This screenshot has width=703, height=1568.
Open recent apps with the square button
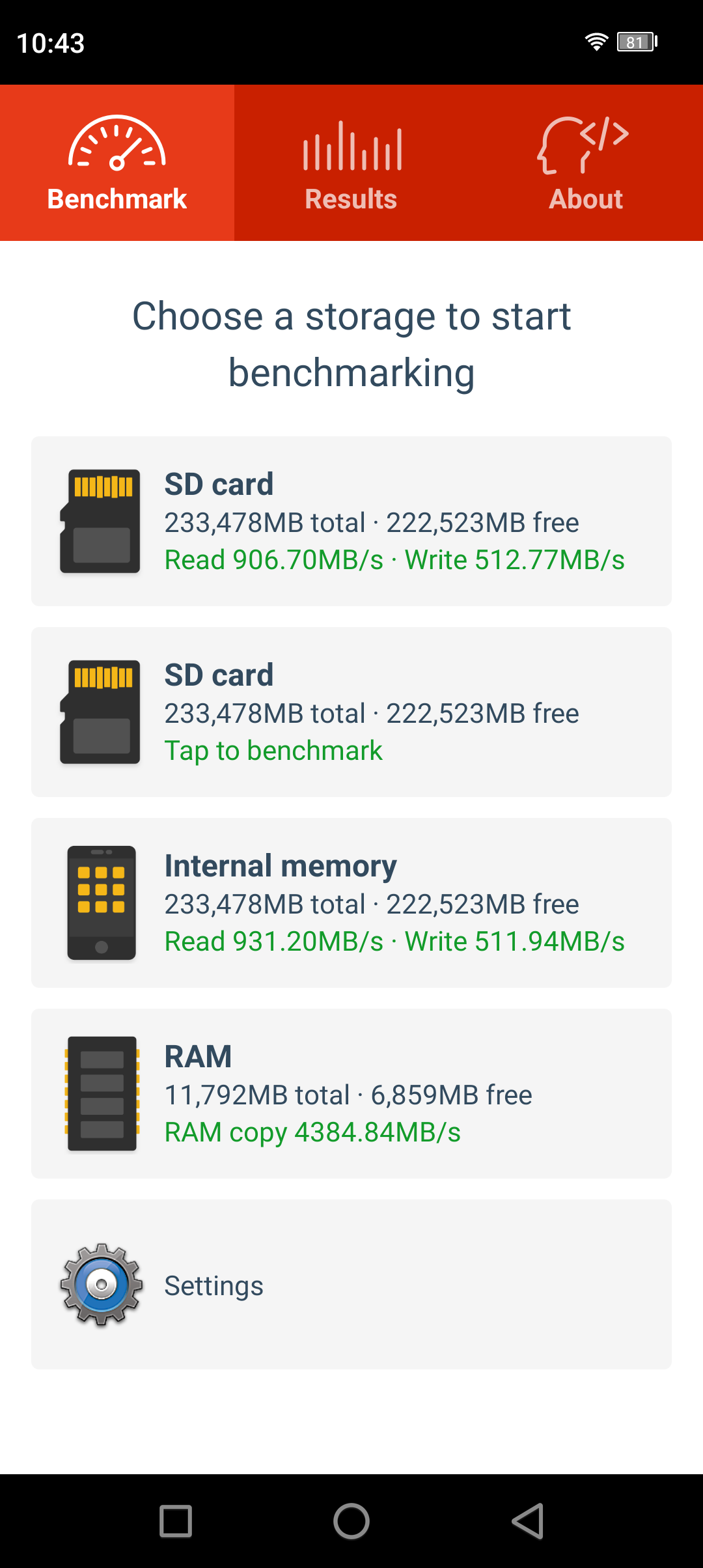(x=176, y=1521)
